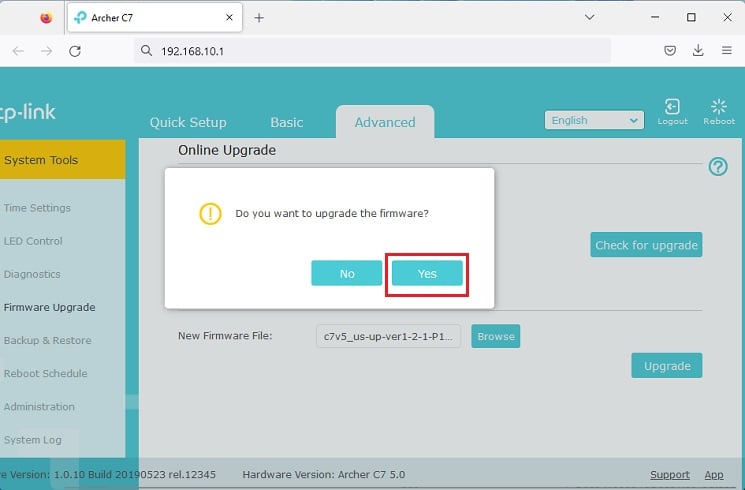
Task: Save page to Pocket
Action: click(670, 50)
